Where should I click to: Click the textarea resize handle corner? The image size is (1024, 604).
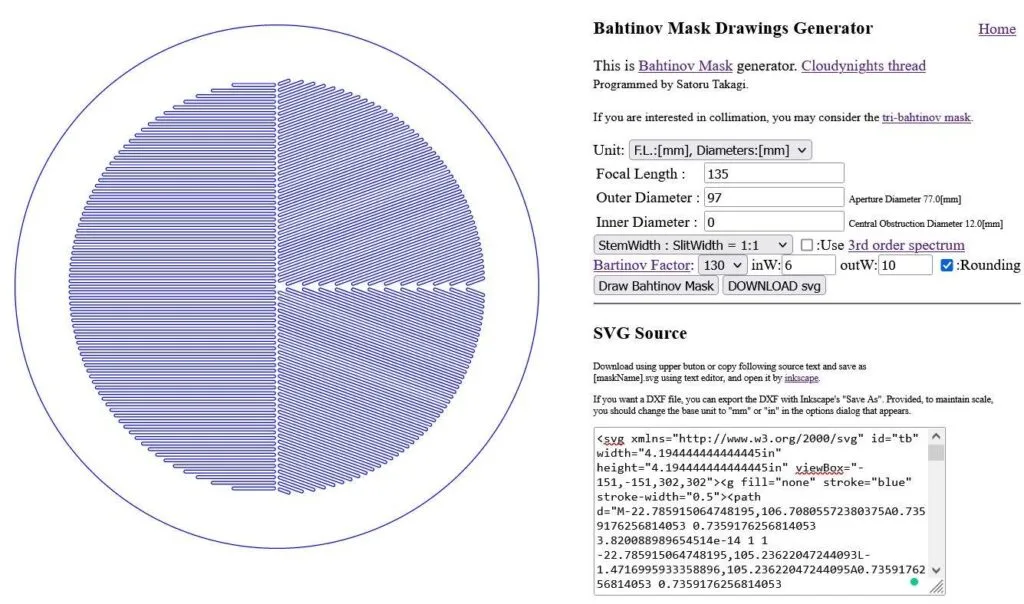937,588
